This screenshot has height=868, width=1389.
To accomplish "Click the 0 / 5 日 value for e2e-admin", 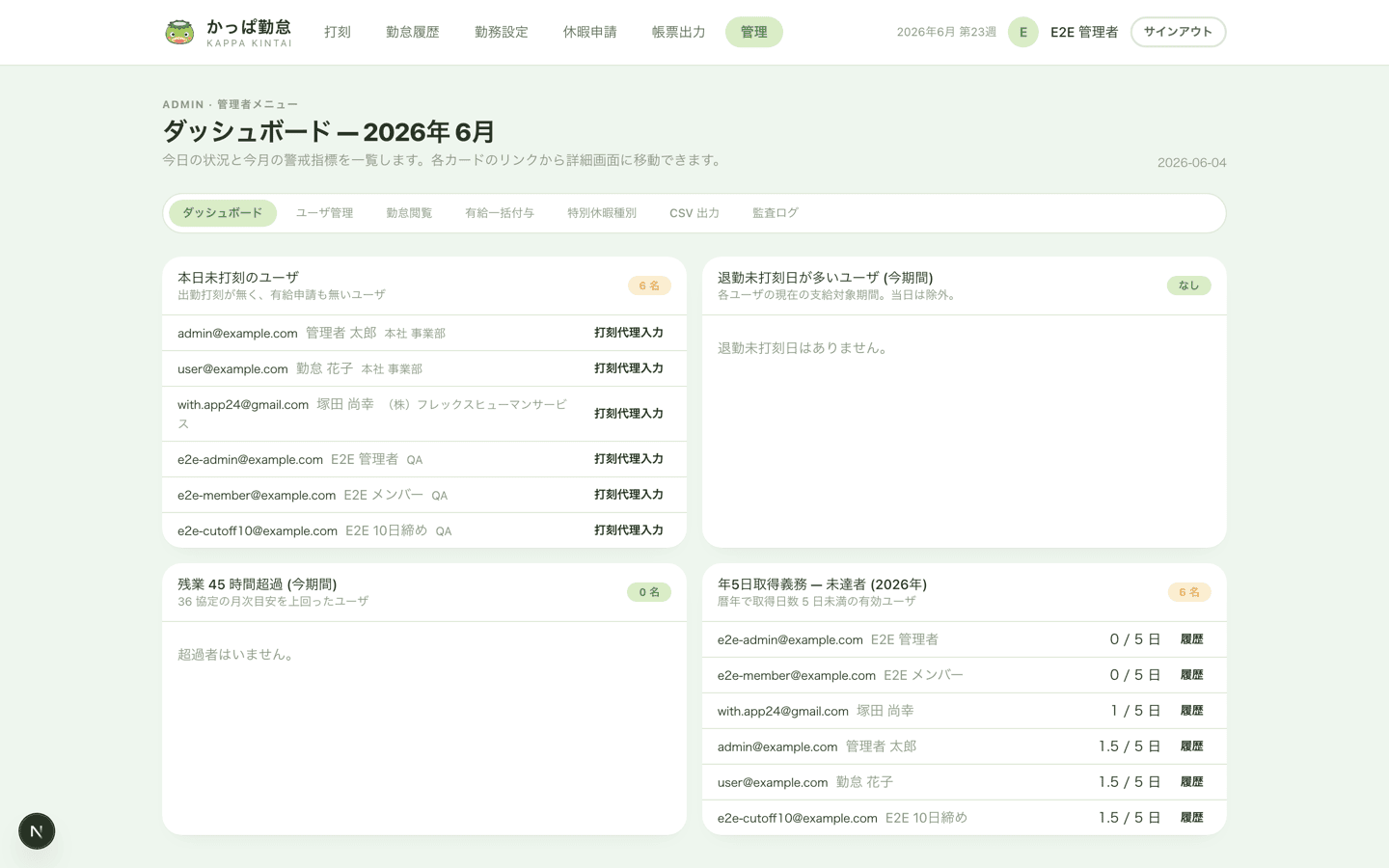I will (x=1135, y=639).
